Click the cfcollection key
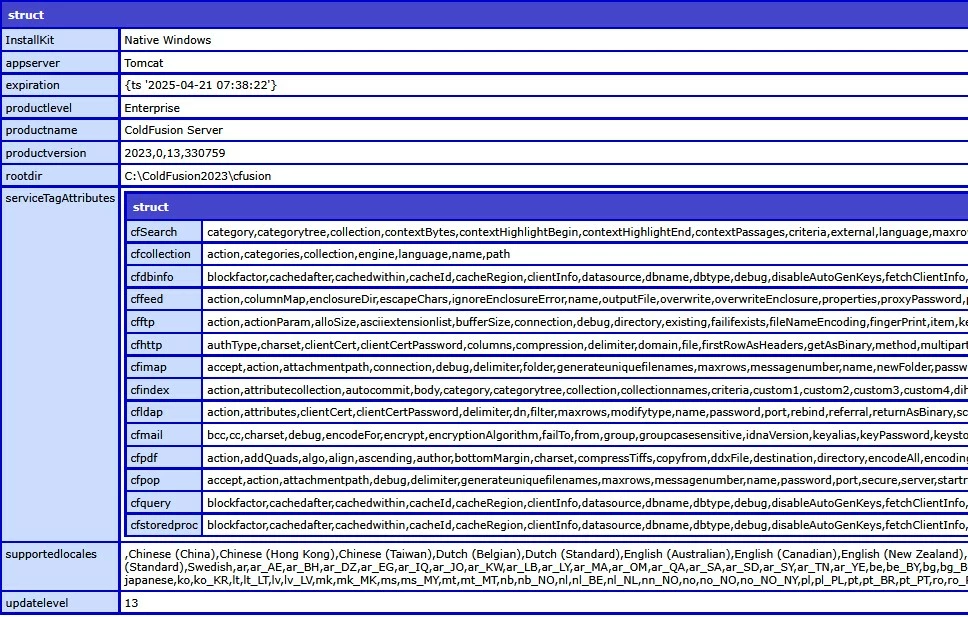 [164, 254]
